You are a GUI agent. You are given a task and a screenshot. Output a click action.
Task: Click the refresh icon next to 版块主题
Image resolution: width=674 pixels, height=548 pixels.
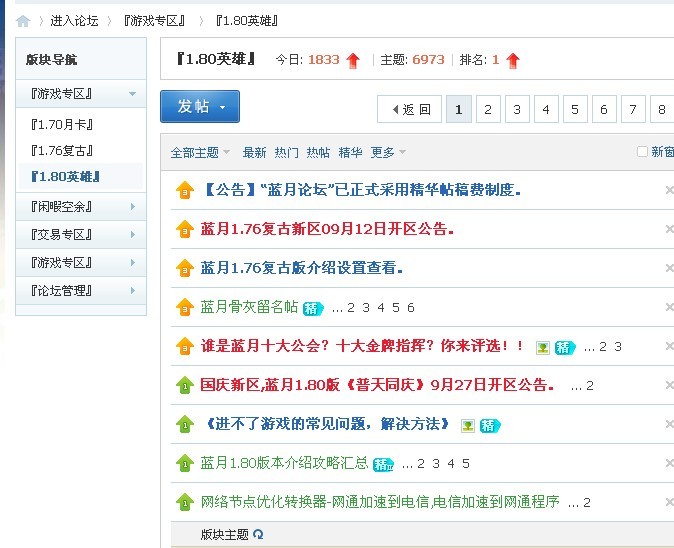pyautogui.click(x=258, y=535)
